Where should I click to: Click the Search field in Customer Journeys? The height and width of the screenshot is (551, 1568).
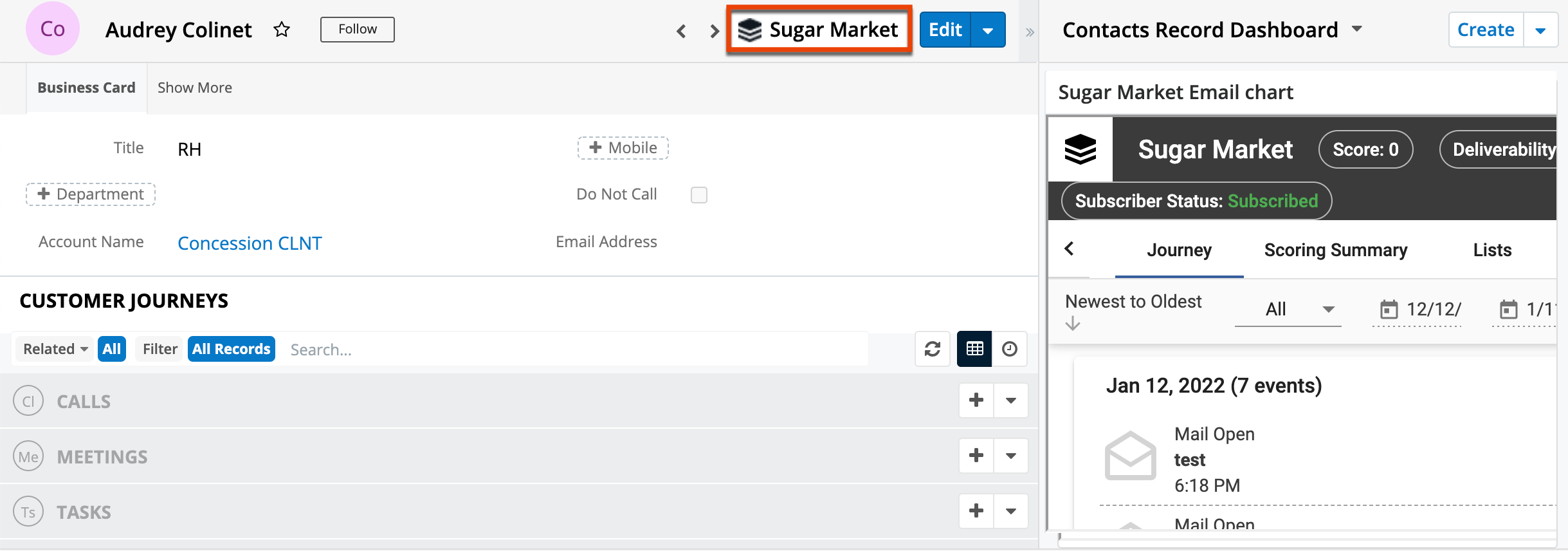pyautogui.click(x=576, y=350)
